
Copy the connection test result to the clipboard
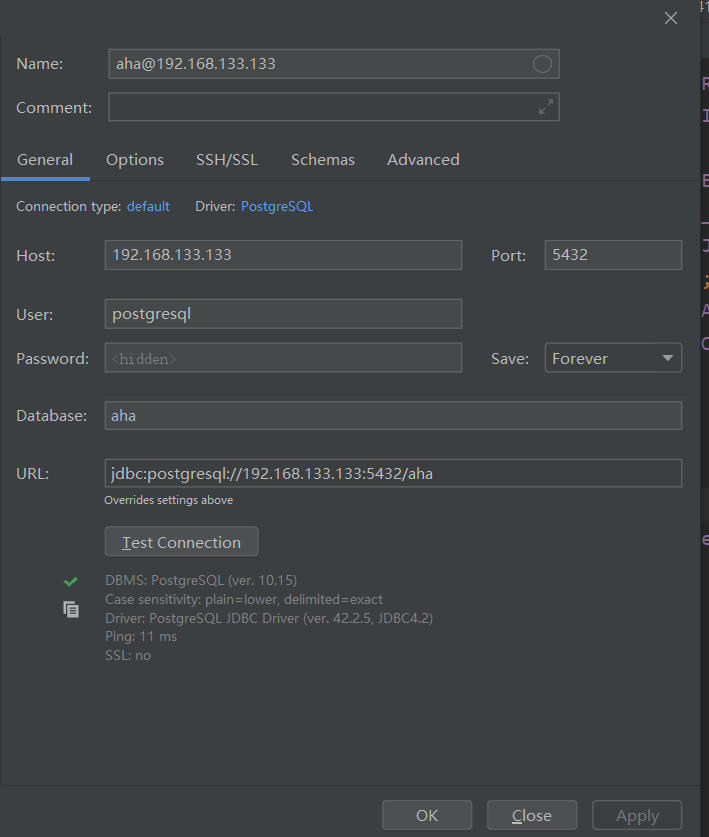coord(71,609)
